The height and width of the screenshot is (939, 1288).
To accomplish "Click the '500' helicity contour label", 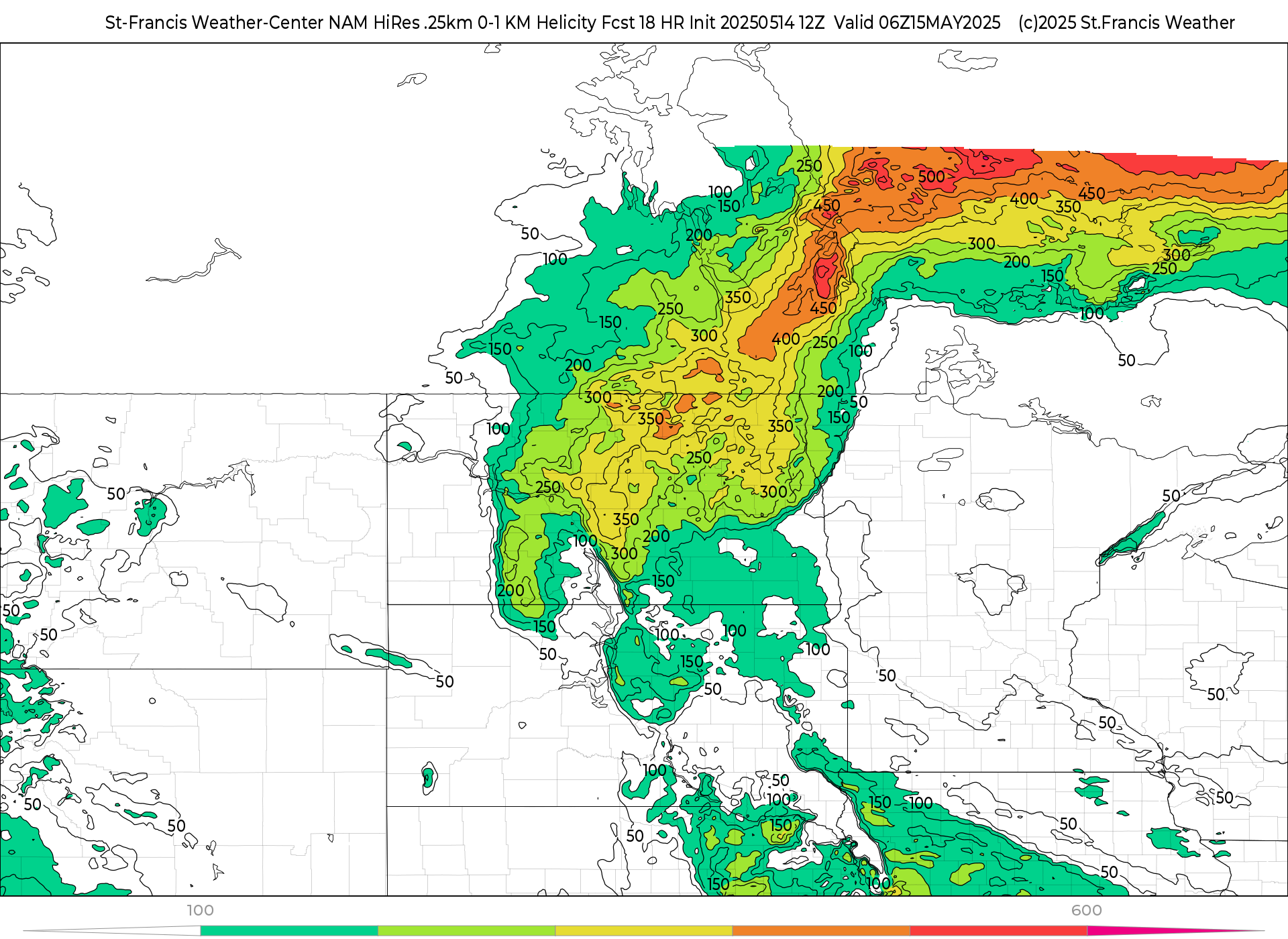I will (x=932, y=176).
